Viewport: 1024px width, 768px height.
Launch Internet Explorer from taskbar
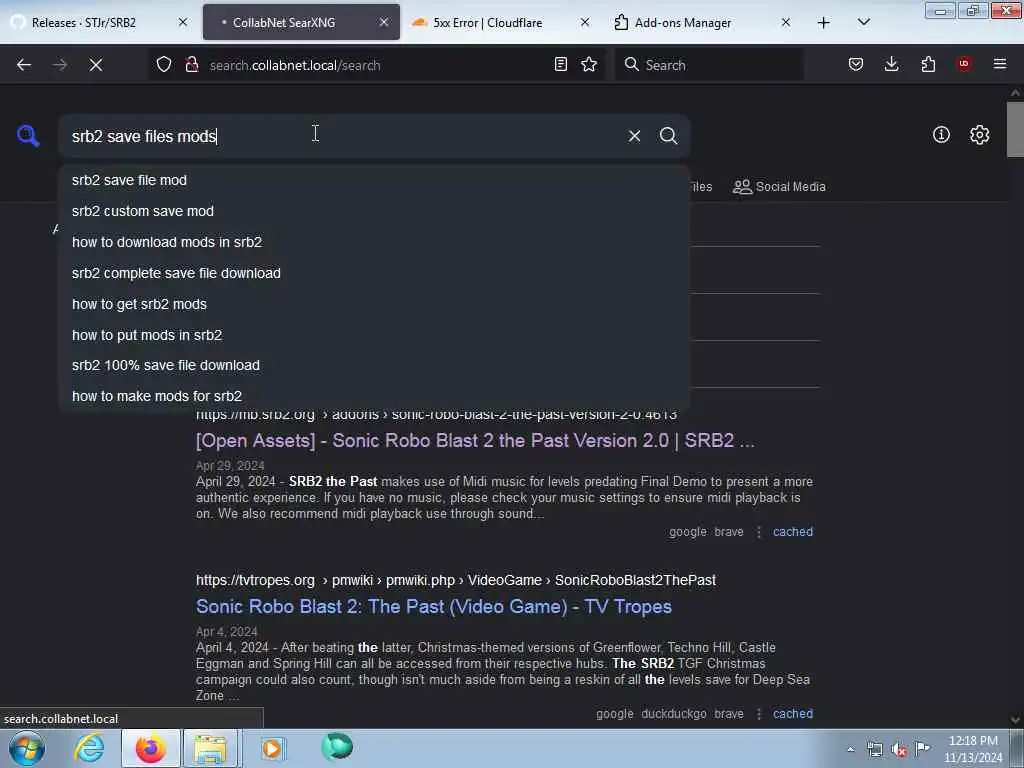point(89,748)
